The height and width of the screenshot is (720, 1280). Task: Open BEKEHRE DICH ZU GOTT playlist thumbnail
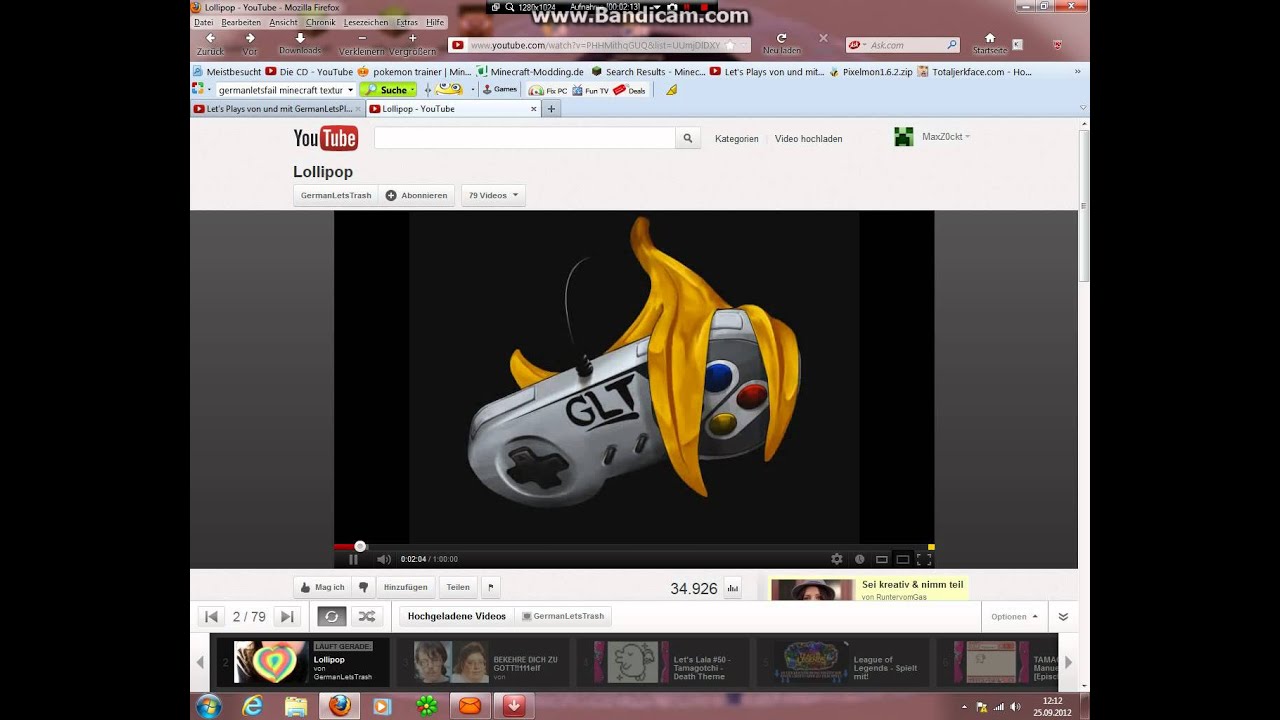pyautogui.click(x=451, y=662)
